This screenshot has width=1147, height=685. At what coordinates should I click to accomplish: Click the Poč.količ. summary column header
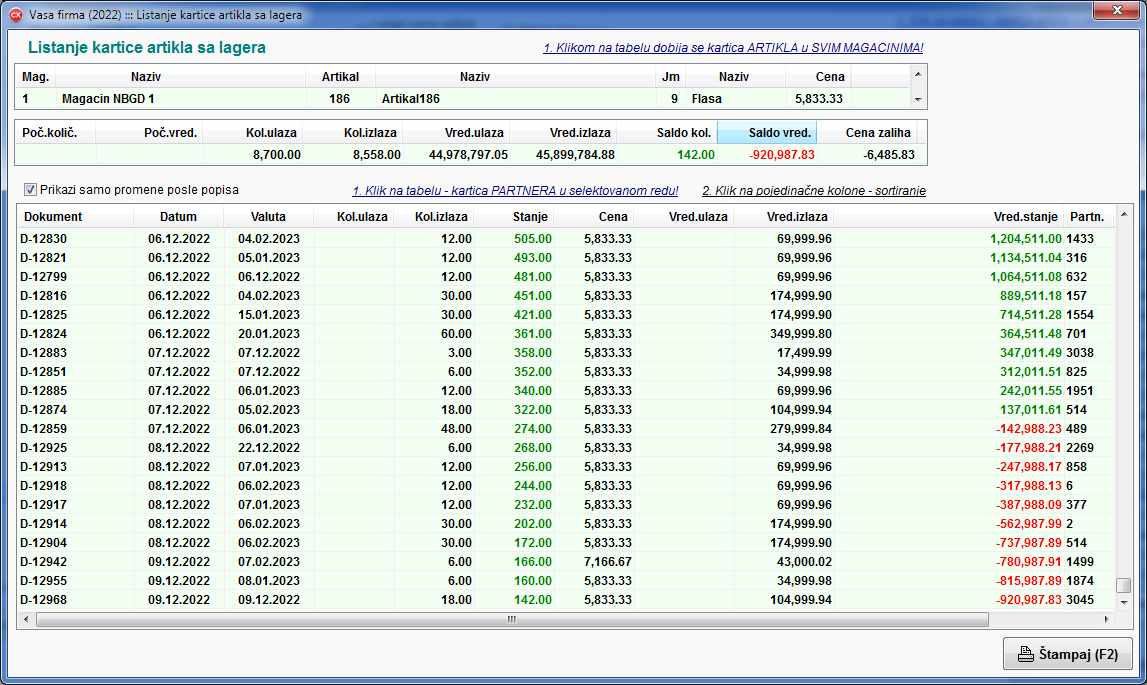(x=56, y=132)
